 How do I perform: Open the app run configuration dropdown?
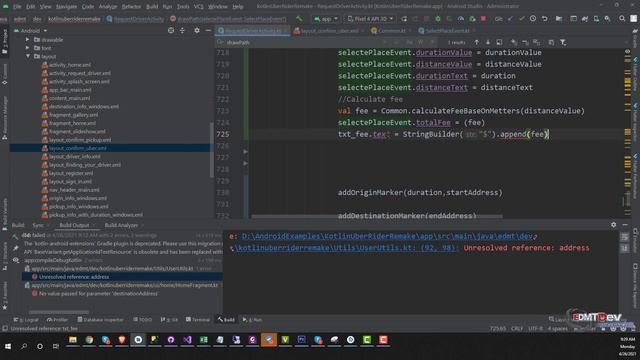326,19
